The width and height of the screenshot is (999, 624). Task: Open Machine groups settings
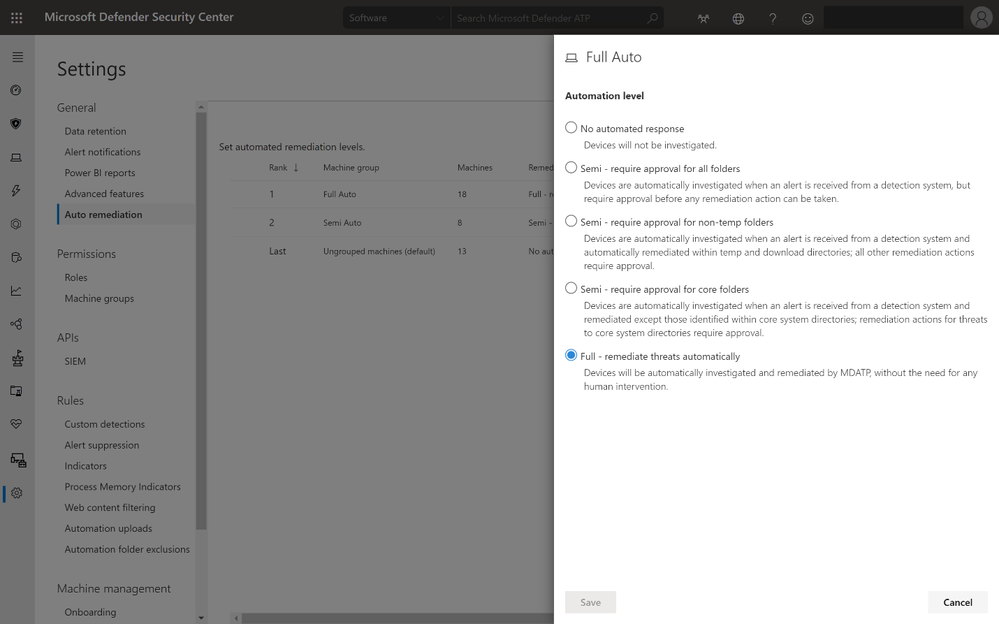(99, 298)
